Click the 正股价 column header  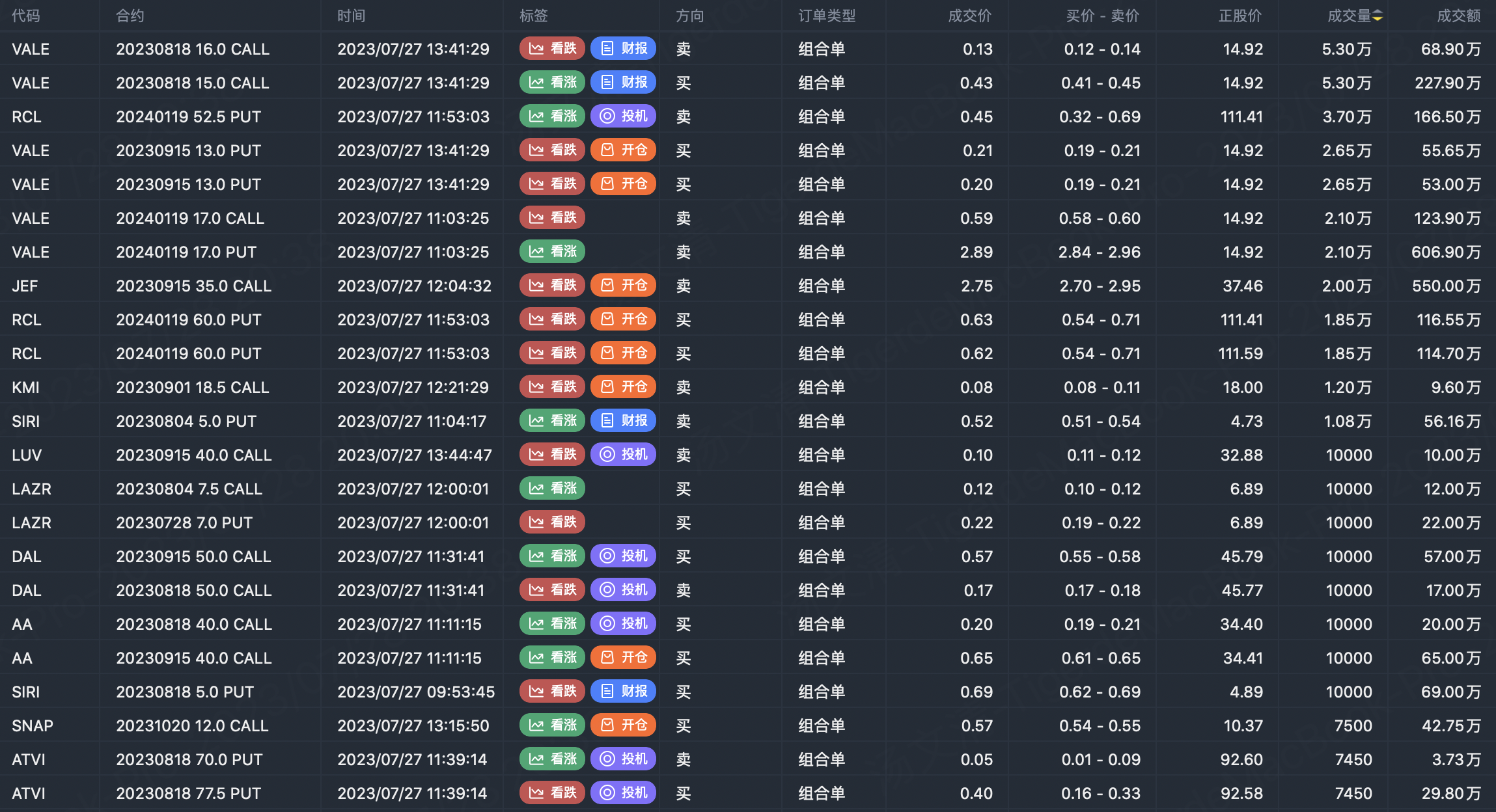point(1240,16)
